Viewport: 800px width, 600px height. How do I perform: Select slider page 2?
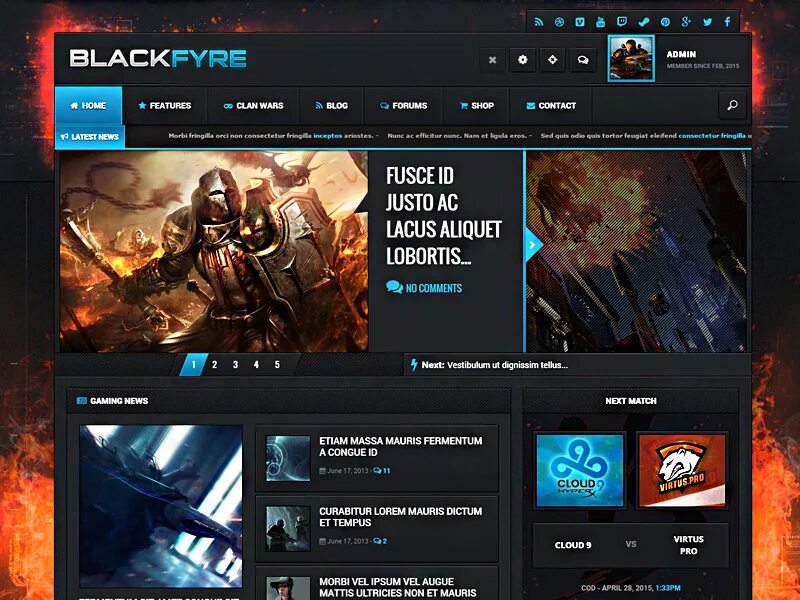[214, 365]
